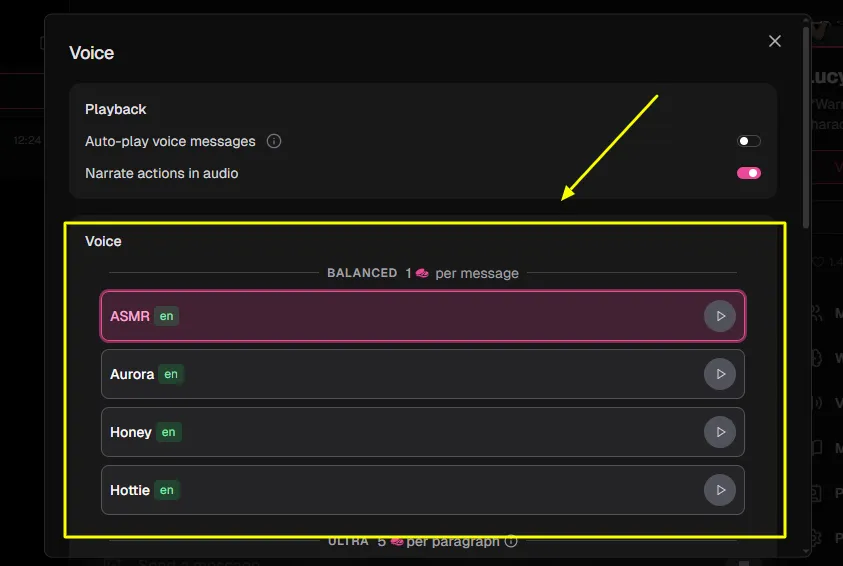
Task: Click the Ultra per paragraph info icon
Action: click(511, 541)
